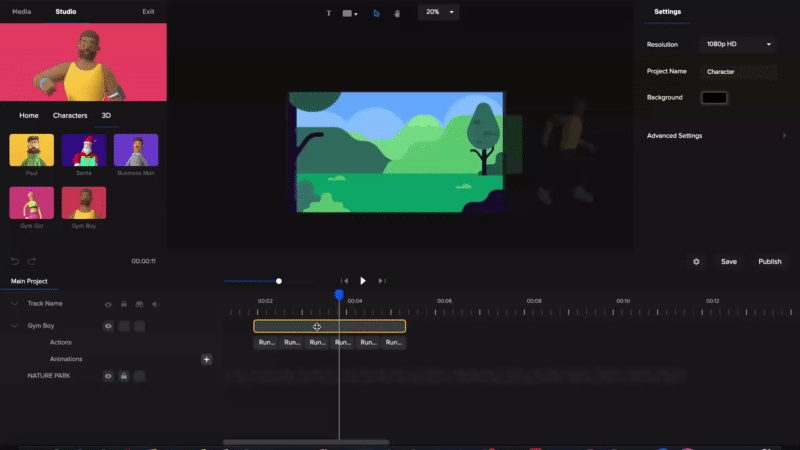Hide the NATURE PARK track
The image size is (800, 450).
108,376
